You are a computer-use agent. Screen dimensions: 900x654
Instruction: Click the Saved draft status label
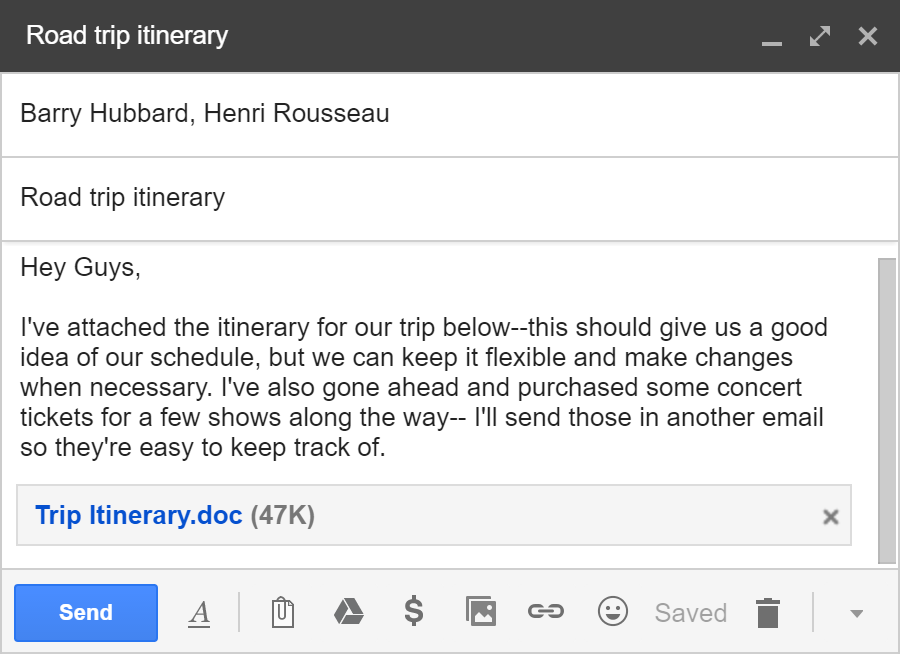pos(690,613)
